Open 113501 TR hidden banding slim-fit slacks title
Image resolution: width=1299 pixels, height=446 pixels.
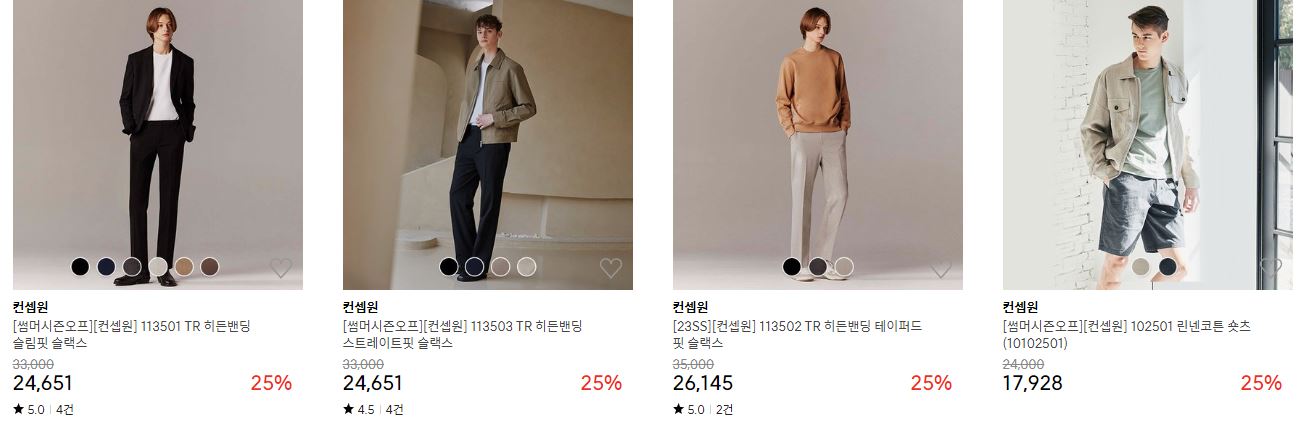point(131,335)
